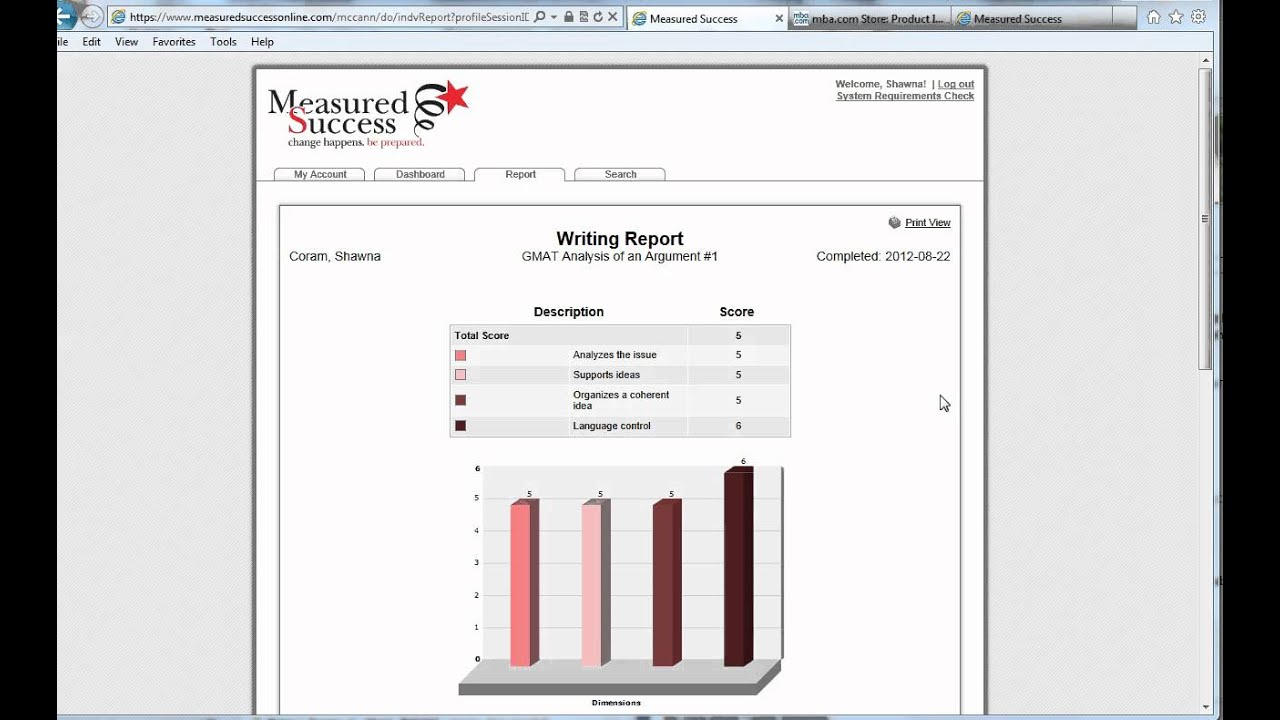Click the printer icon beside Print View

coord(894,222)
